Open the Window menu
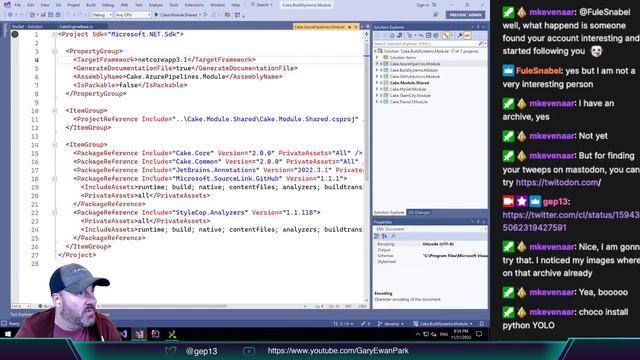Screen dimensions: 640x360 pos(218,5)
